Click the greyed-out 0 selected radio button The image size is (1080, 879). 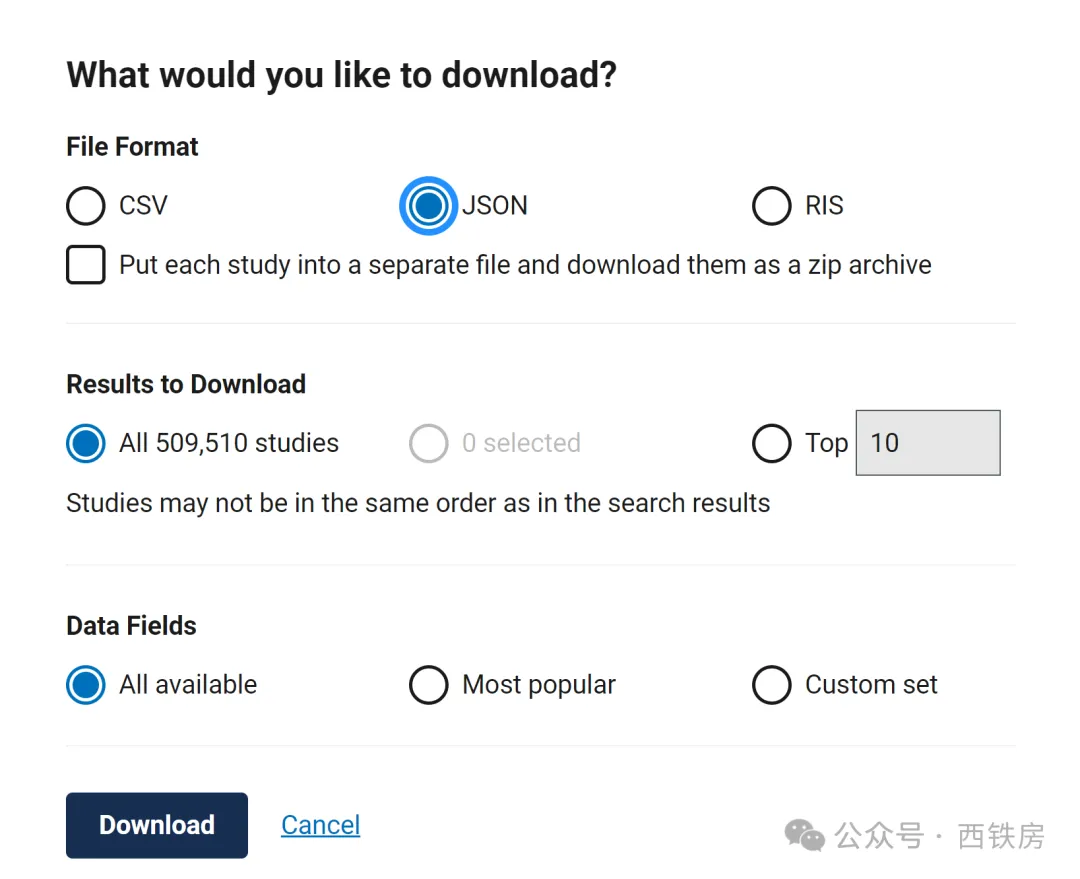pos(428,443)
